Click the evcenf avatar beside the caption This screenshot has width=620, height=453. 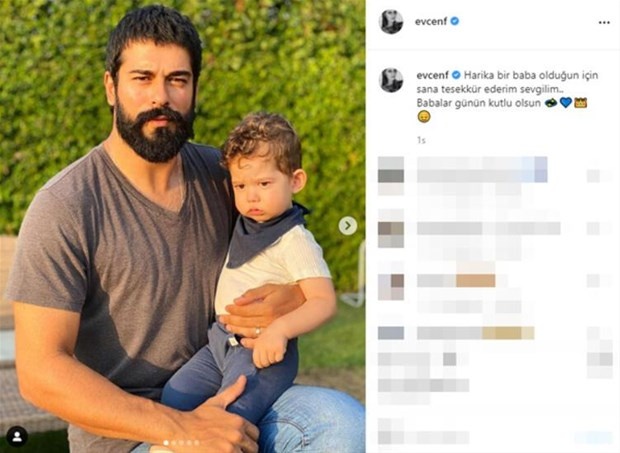[x=391, y=80]
